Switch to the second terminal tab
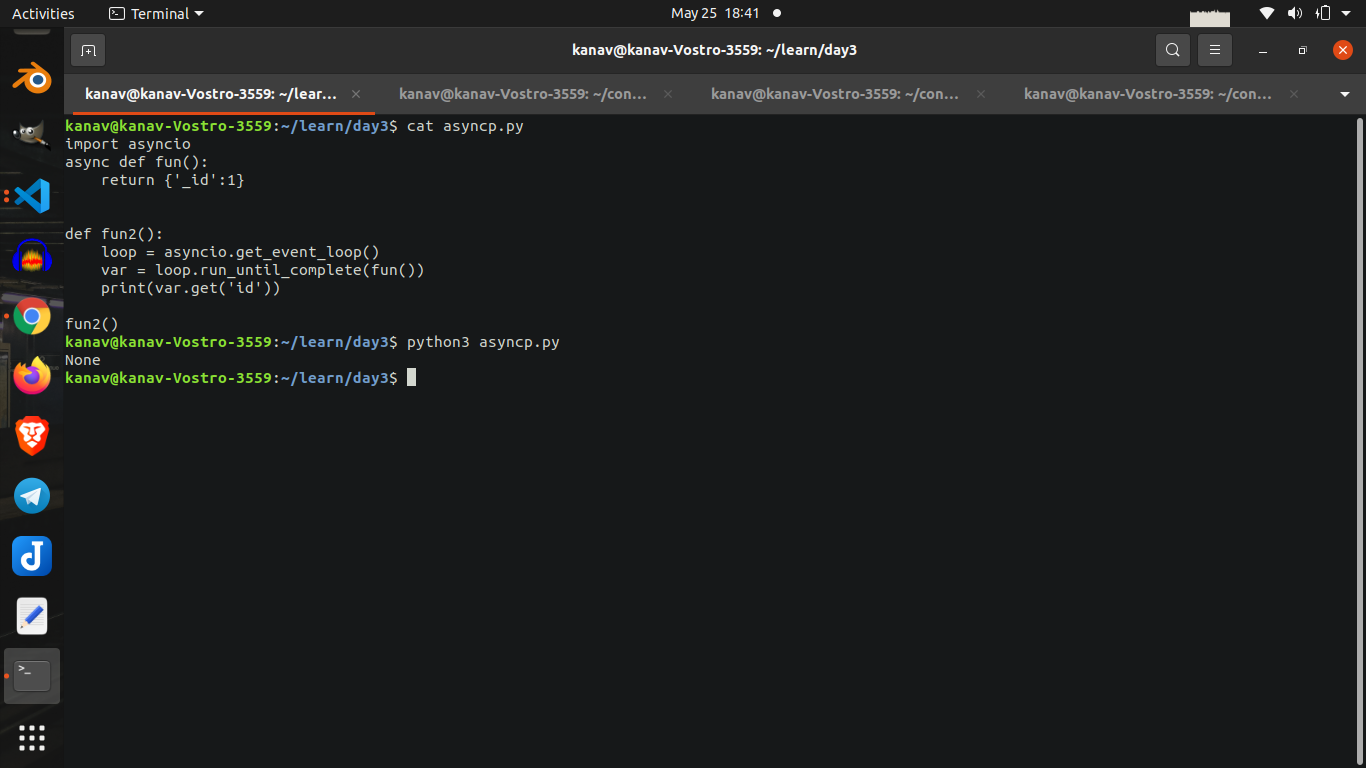Image resolution: width=1366 pixels, height=768 pixels. [522, 94]
